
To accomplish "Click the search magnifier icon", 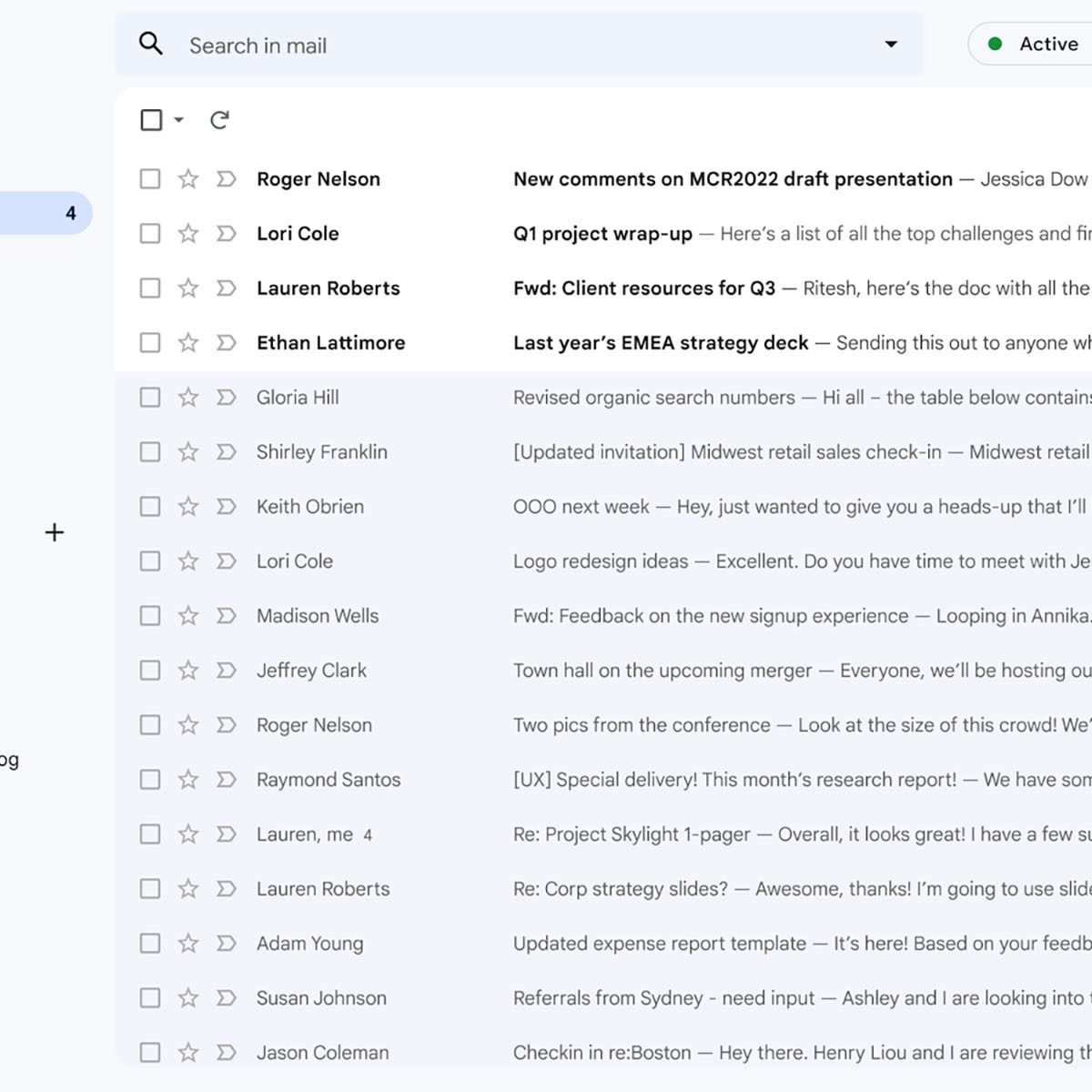I will coord(151,44).
